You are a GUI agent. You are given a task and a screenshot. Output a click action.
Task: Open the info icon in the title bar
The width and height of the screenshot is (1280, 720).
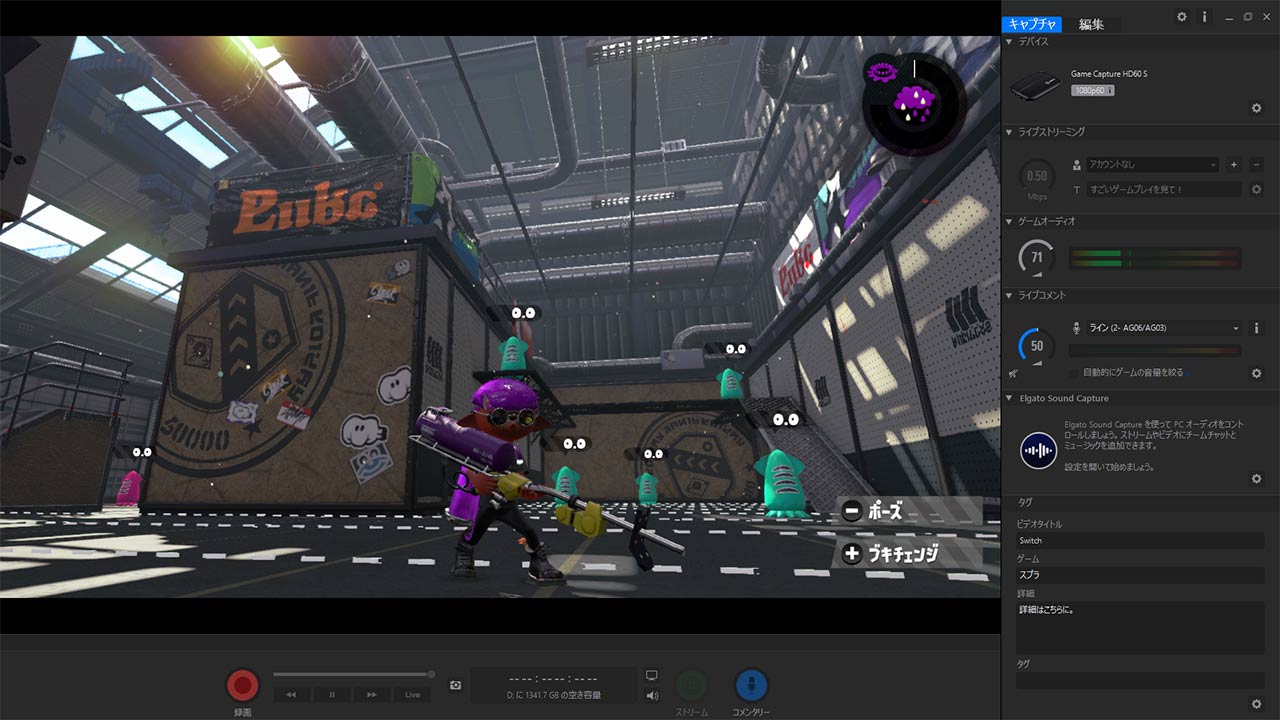tap(1205, 17)
